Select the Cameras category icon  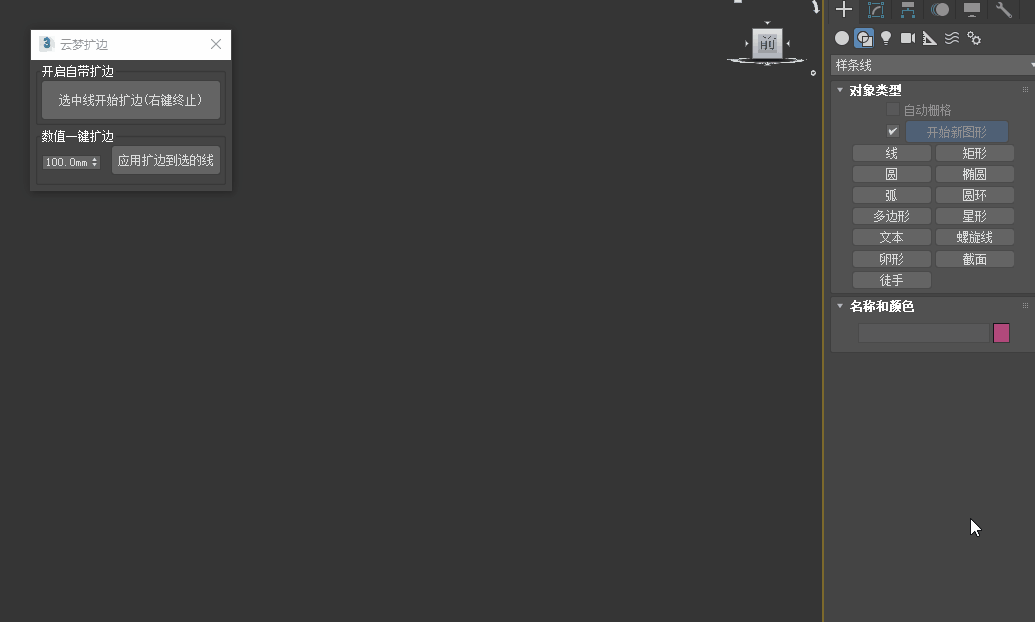(x=908, y=38)
